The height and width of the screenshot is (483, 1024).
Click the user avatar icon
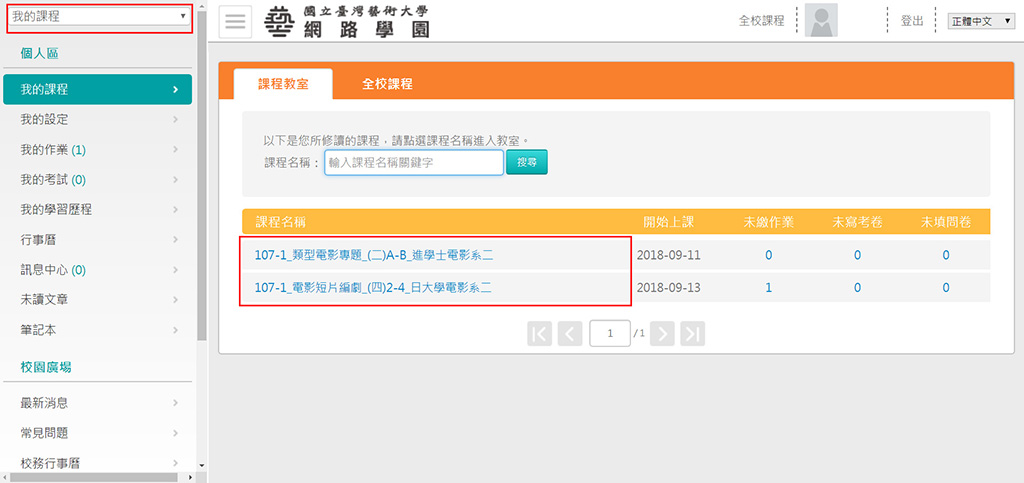click(x=821, y=21)
